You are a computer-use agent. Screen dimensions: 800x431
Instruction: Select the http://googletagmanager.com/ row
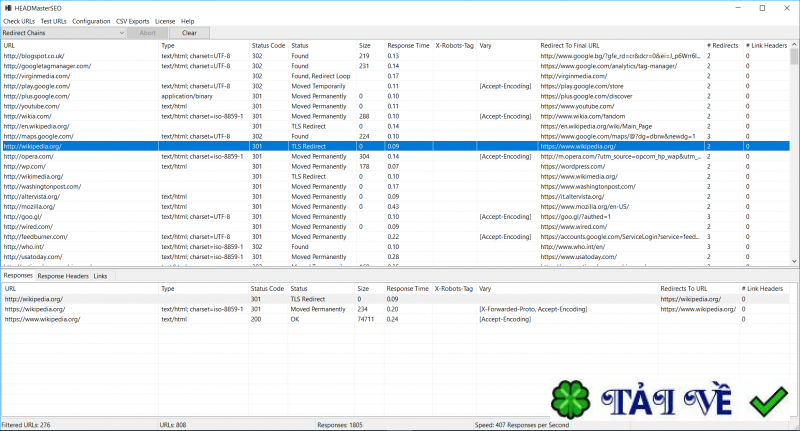(x=395, y=66)
